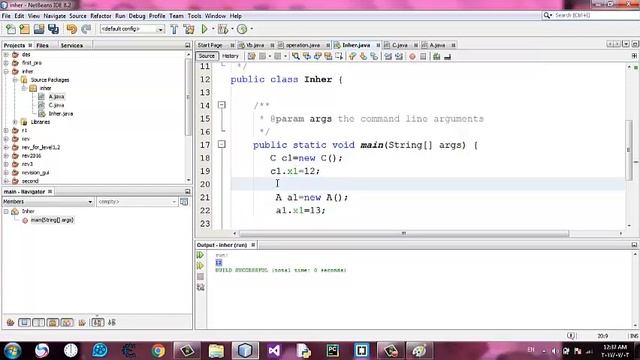Viewport: 640px width, 360px height.
Task: Toggle Show Fields filter in Navigator
Action: tap(24, 322)
